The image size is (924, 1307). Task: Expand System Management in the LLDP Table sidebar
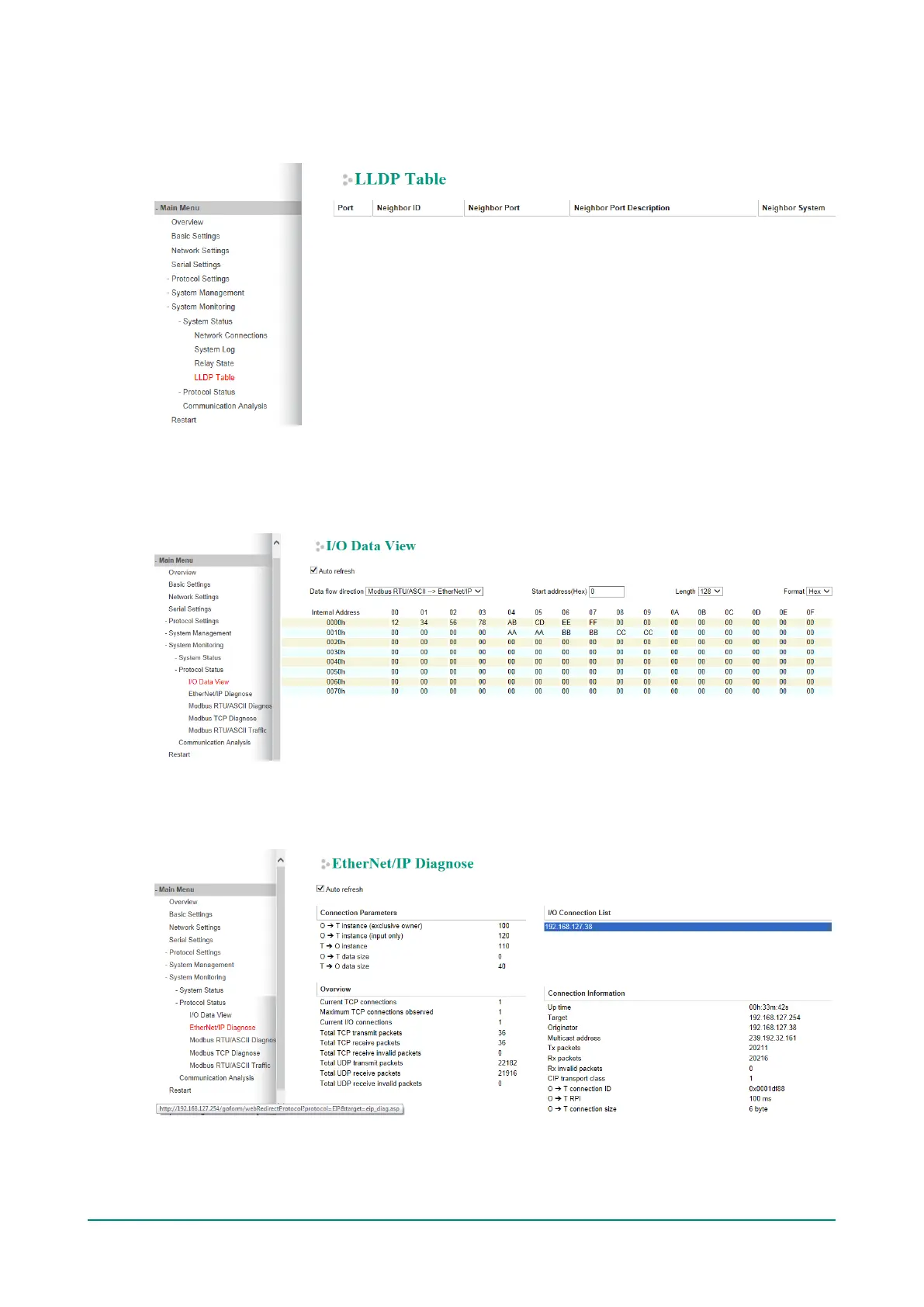coord(207,293)
